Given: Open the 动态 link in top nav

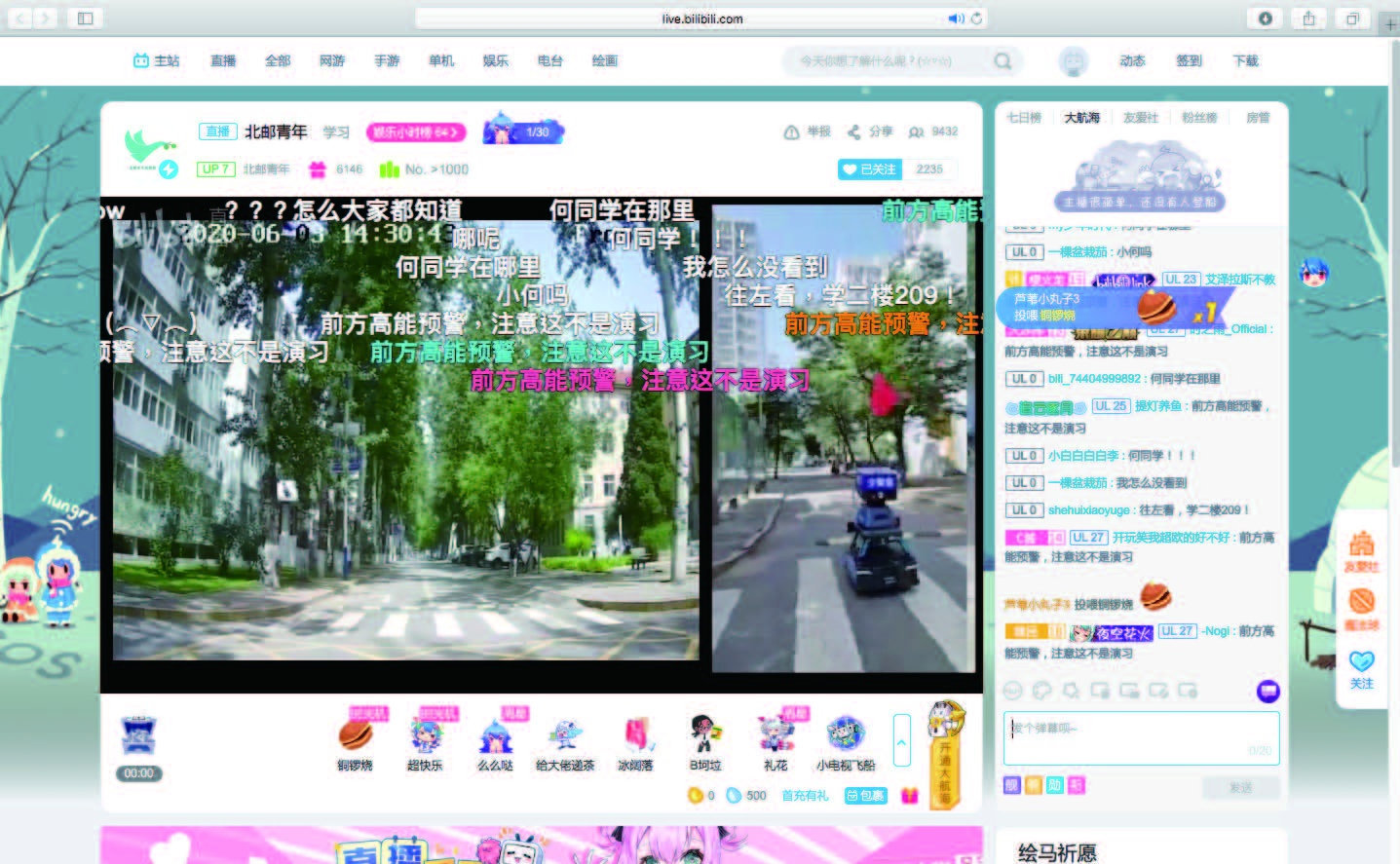Looking at the screenshot, I should [x=1132, y=60].
